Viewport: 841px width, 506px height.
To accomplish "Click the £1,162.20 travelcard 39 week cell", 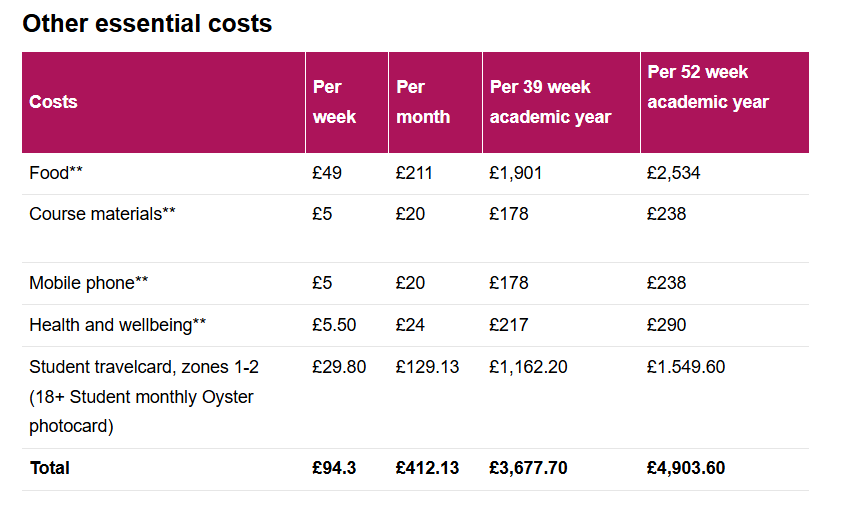I will pos(528,367).
